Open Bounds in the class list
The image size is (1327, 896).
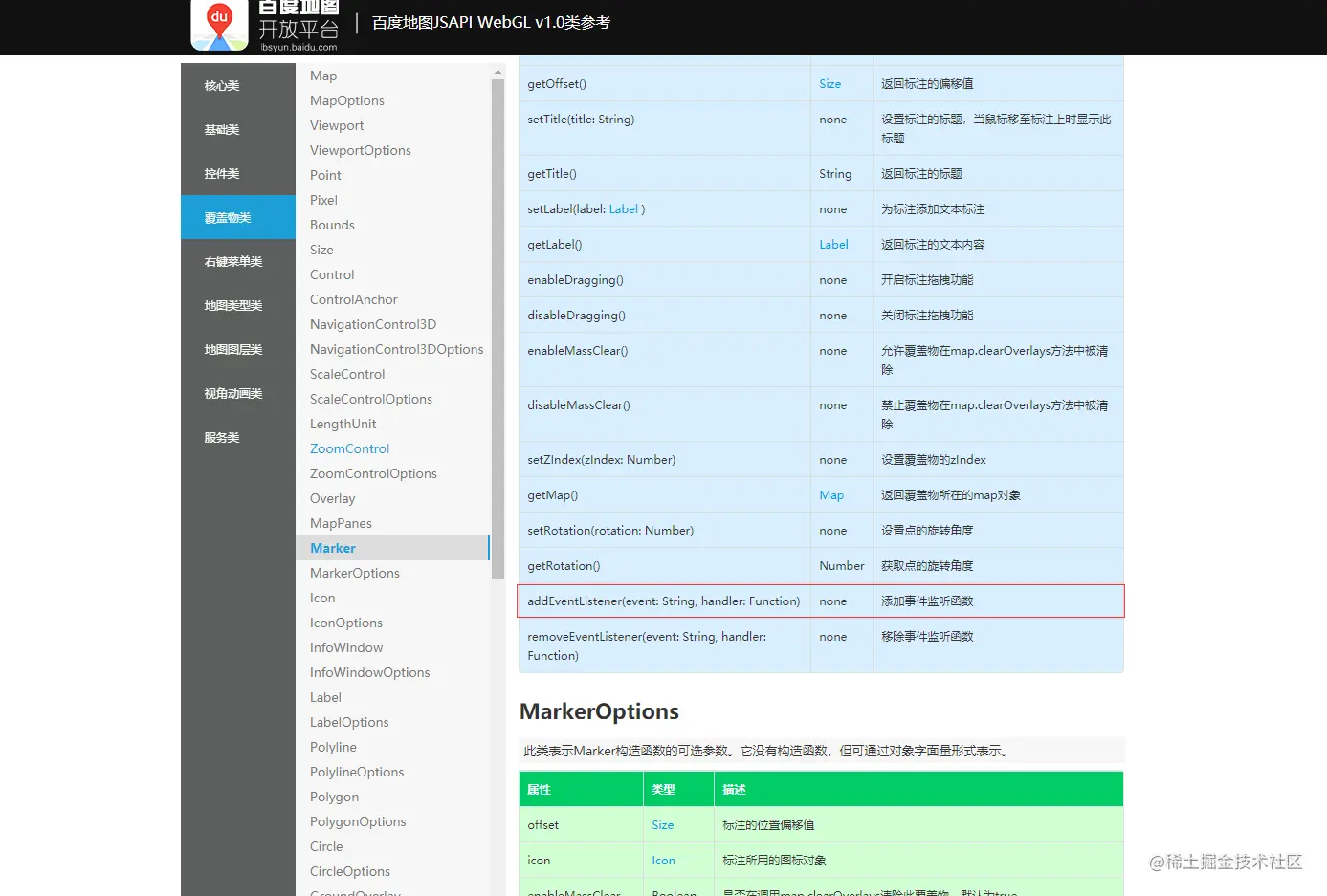[332, 225]
